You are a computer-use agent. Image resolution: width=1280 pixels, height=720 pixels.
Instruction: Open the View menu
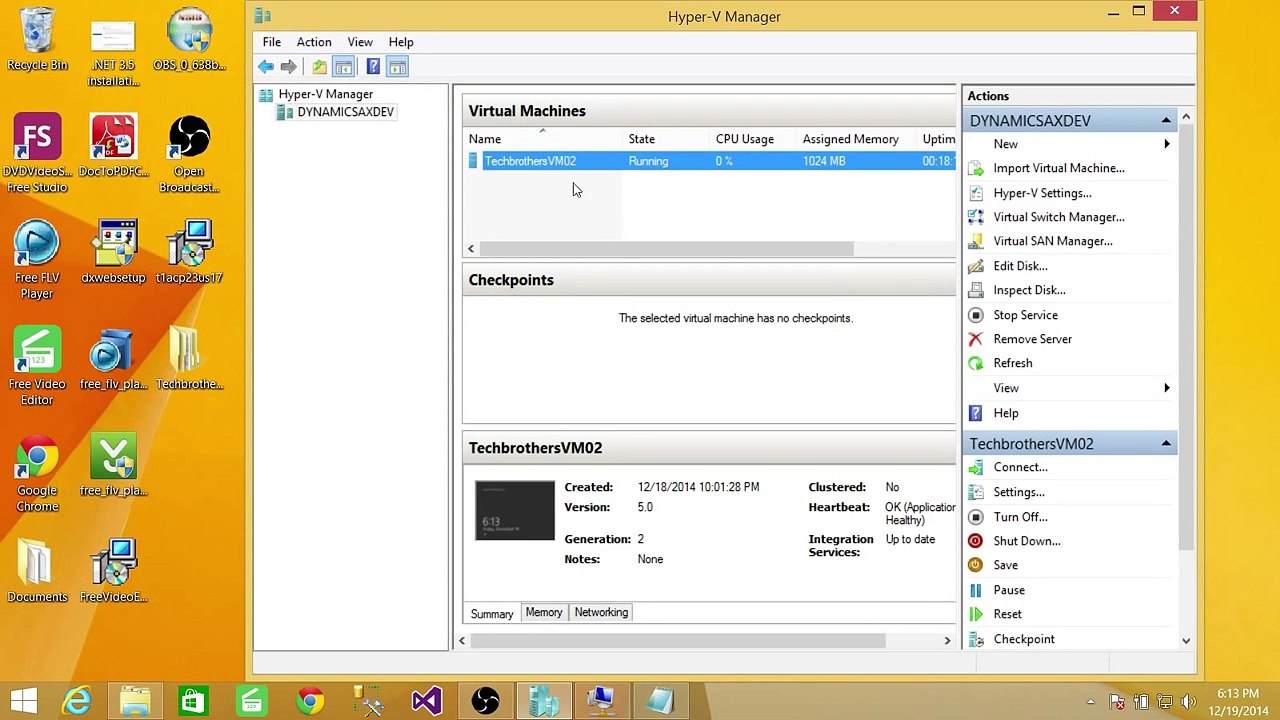[360, 42]
